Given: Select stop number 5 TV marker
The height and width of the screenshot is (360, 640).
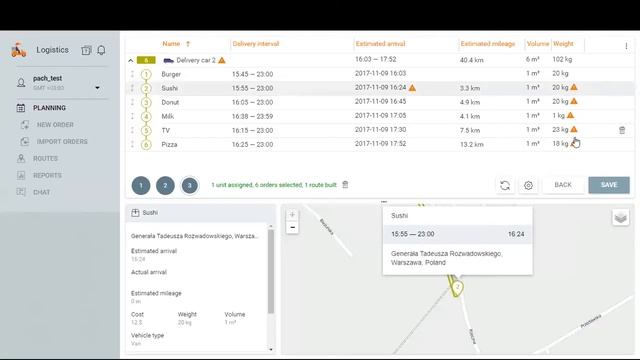Looking at the screenshot, I should pos(146,131).
